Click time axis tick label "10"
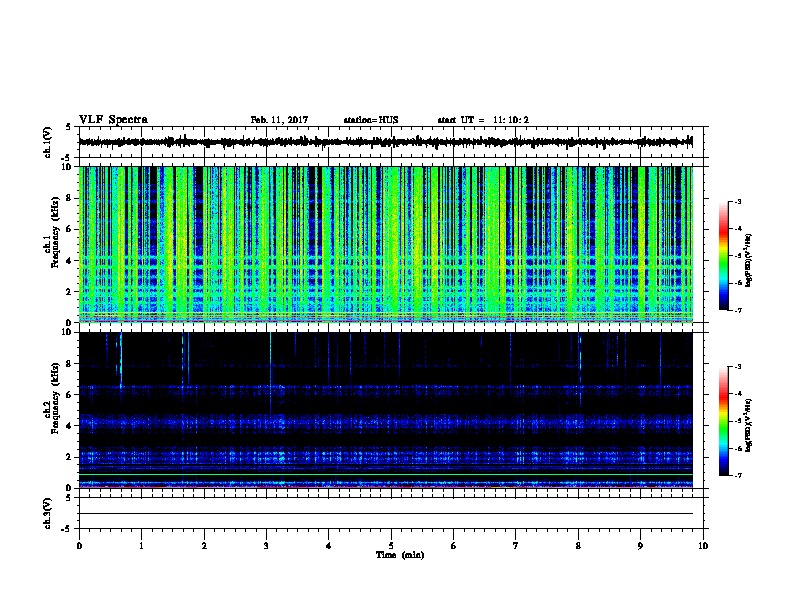792x612 pixels. (703, 546)
